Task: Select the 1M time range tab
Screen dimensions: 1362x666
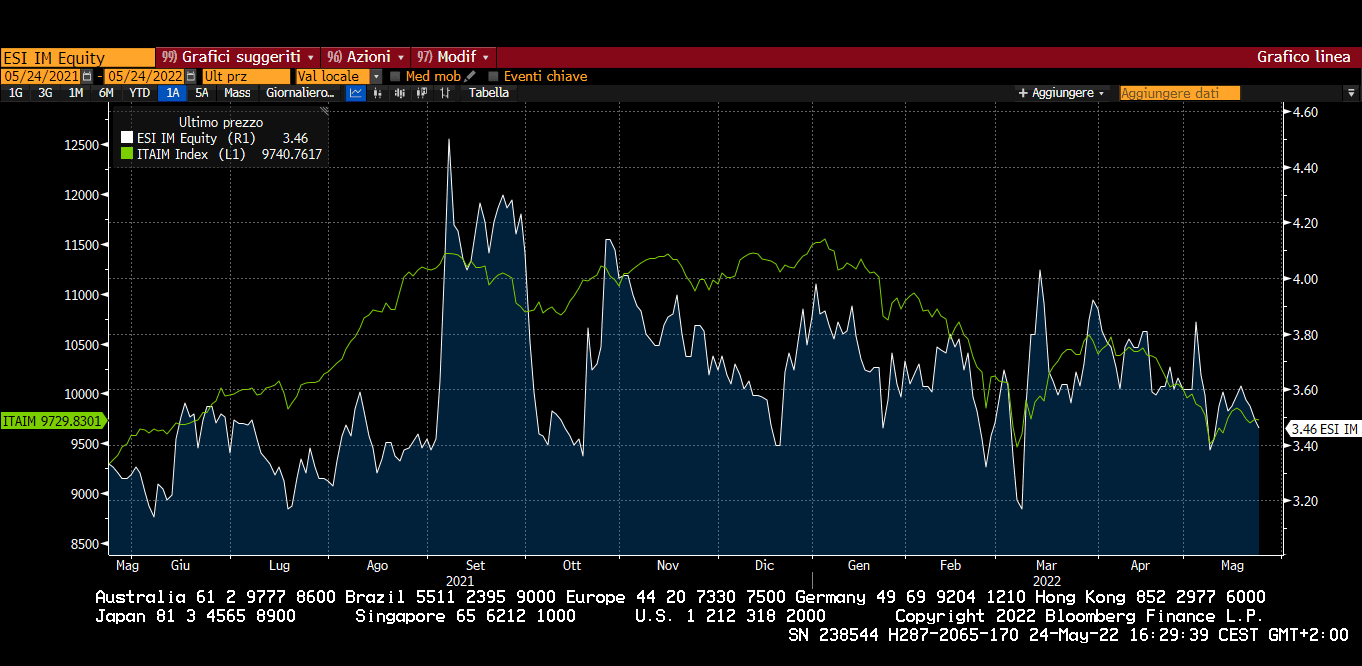Action: pyautogui.click(x=75, y=93)
